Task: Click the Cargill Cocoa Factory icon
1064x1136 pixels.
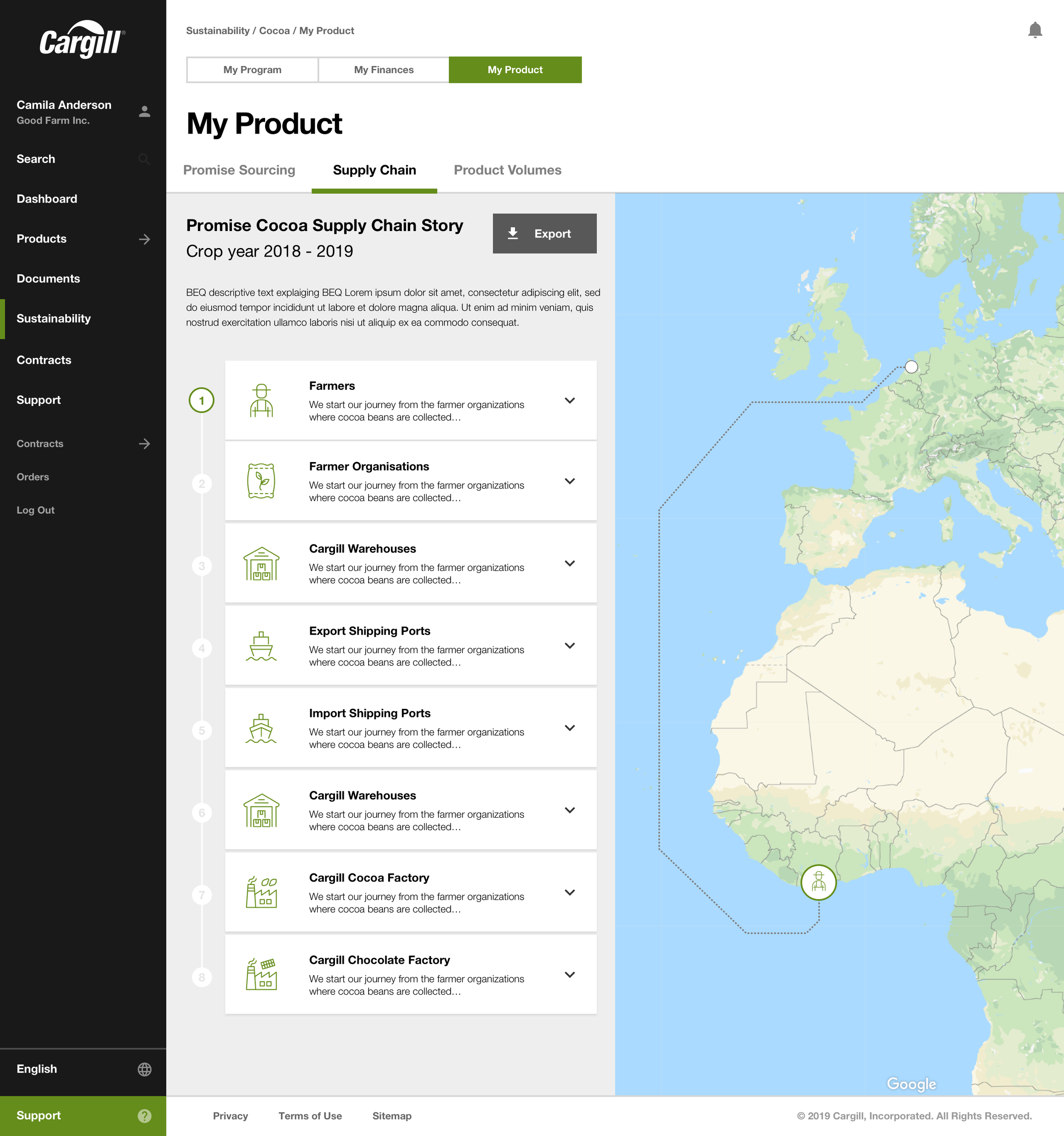Action: (x=261, y=893)
